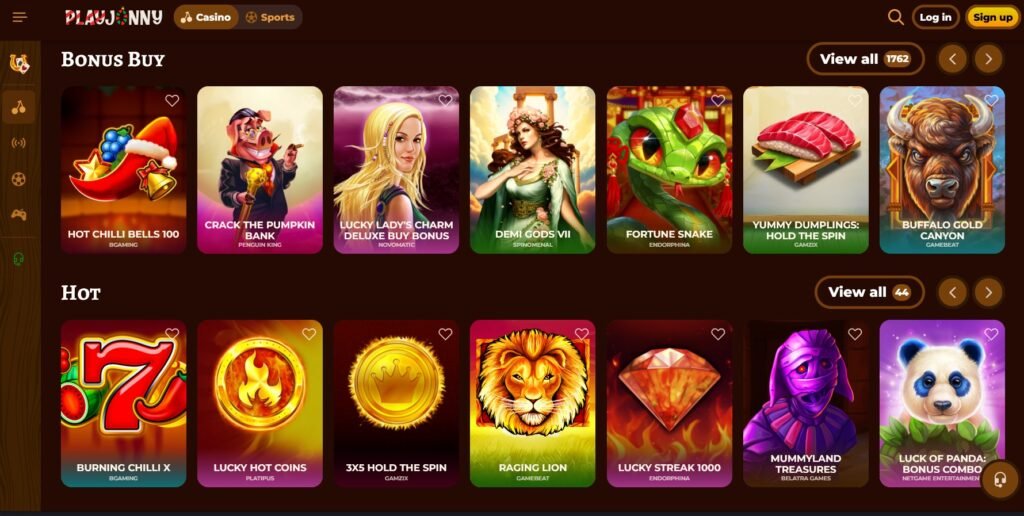Click the search magnifier icon
The image size is (1024, 516).
(895, 17)
